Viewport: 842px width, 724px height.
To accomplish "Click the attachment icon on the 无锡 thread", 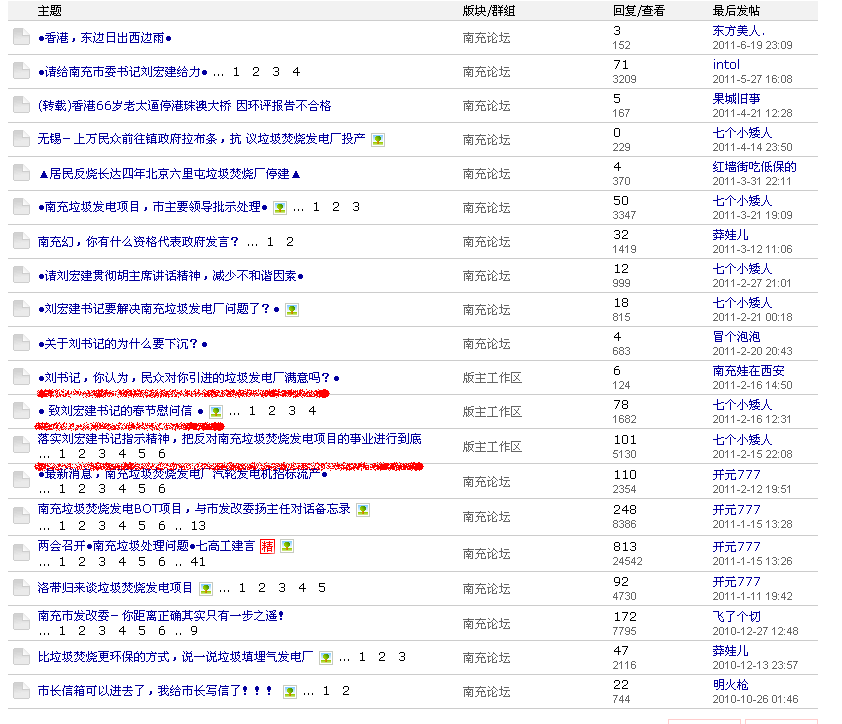I will pos(378,139).
